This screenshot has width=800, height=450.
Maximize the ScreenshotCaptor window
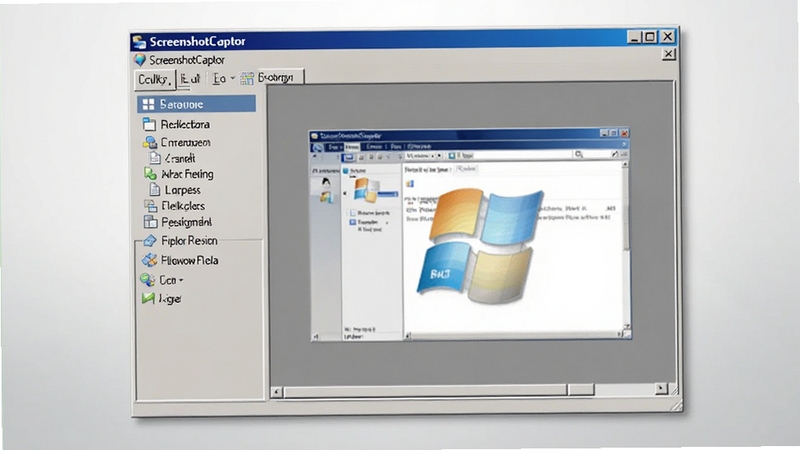[x=650, y=37]
